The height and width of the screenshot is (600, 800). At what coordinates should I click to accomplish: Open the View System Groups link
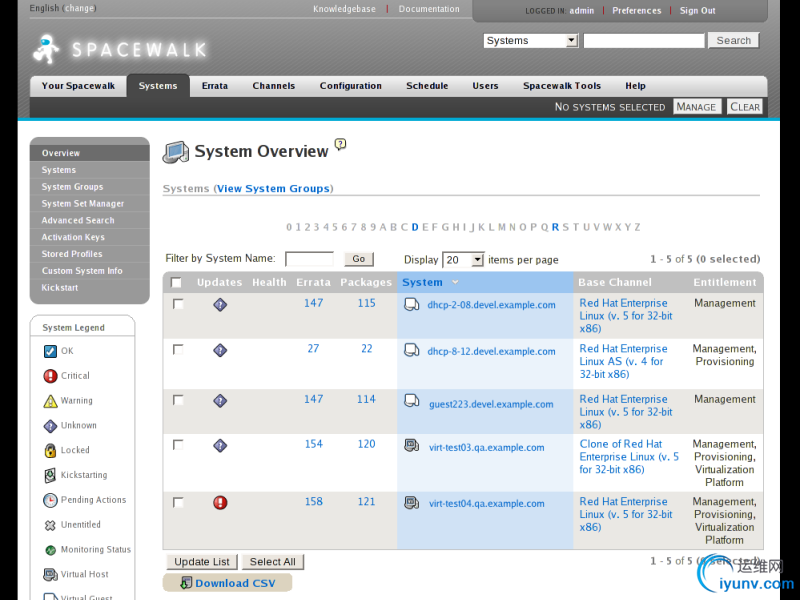point(273,189)
